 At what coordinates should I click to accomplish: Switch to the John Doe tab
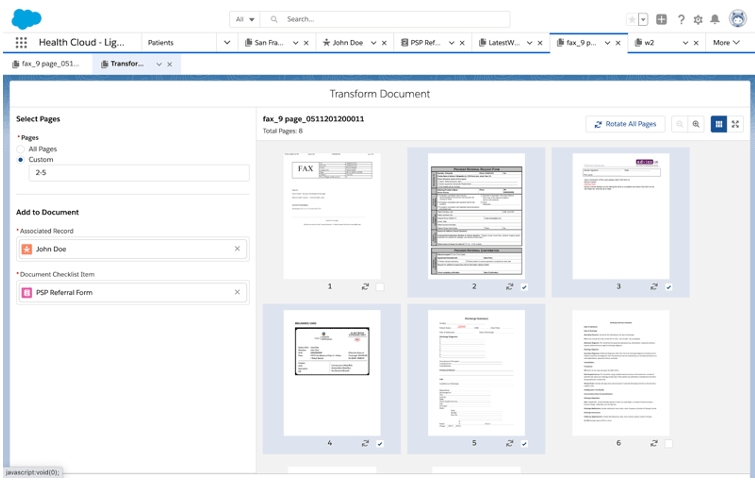pyautogui.click(x=347, y=43)
